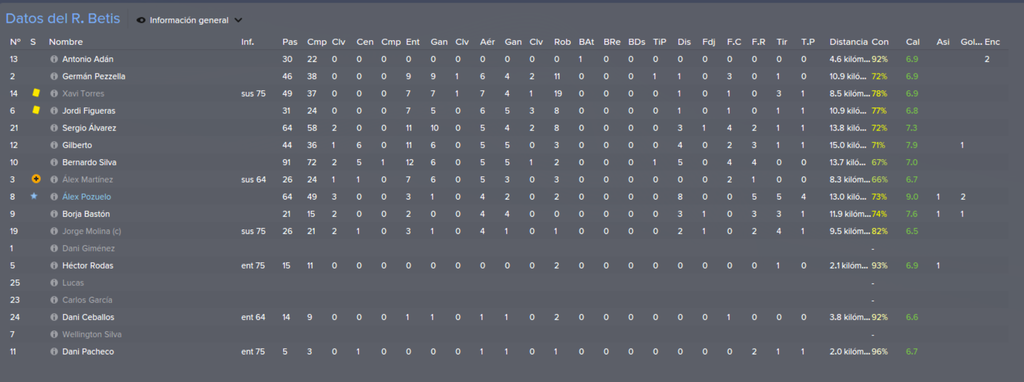Click Jordi Figueras yellow card icon
The height and width of the screenshot is (382, 1024).
[x=37, y=110]
